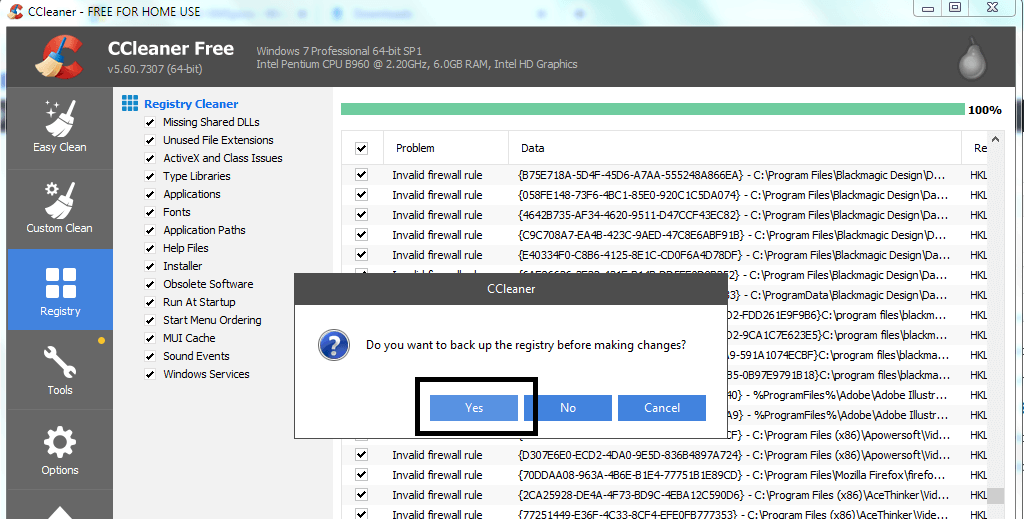Uncheck the C9C708A7 firewall rule row
The width and height of the screenshot is (1024, 519).
point(361,234)
